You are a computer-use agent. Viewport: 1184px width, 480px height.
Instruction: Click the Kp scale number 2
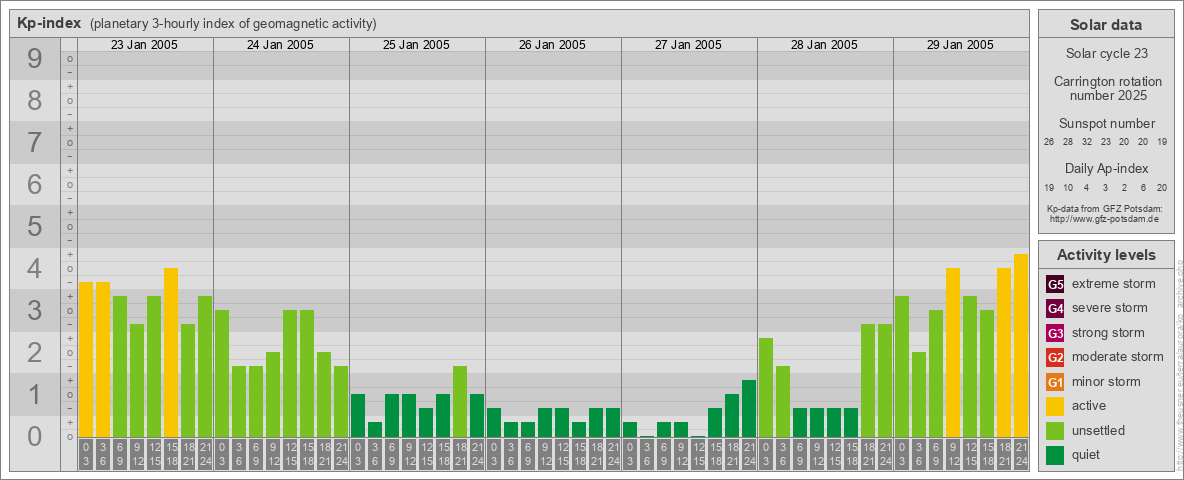(34, 352)
